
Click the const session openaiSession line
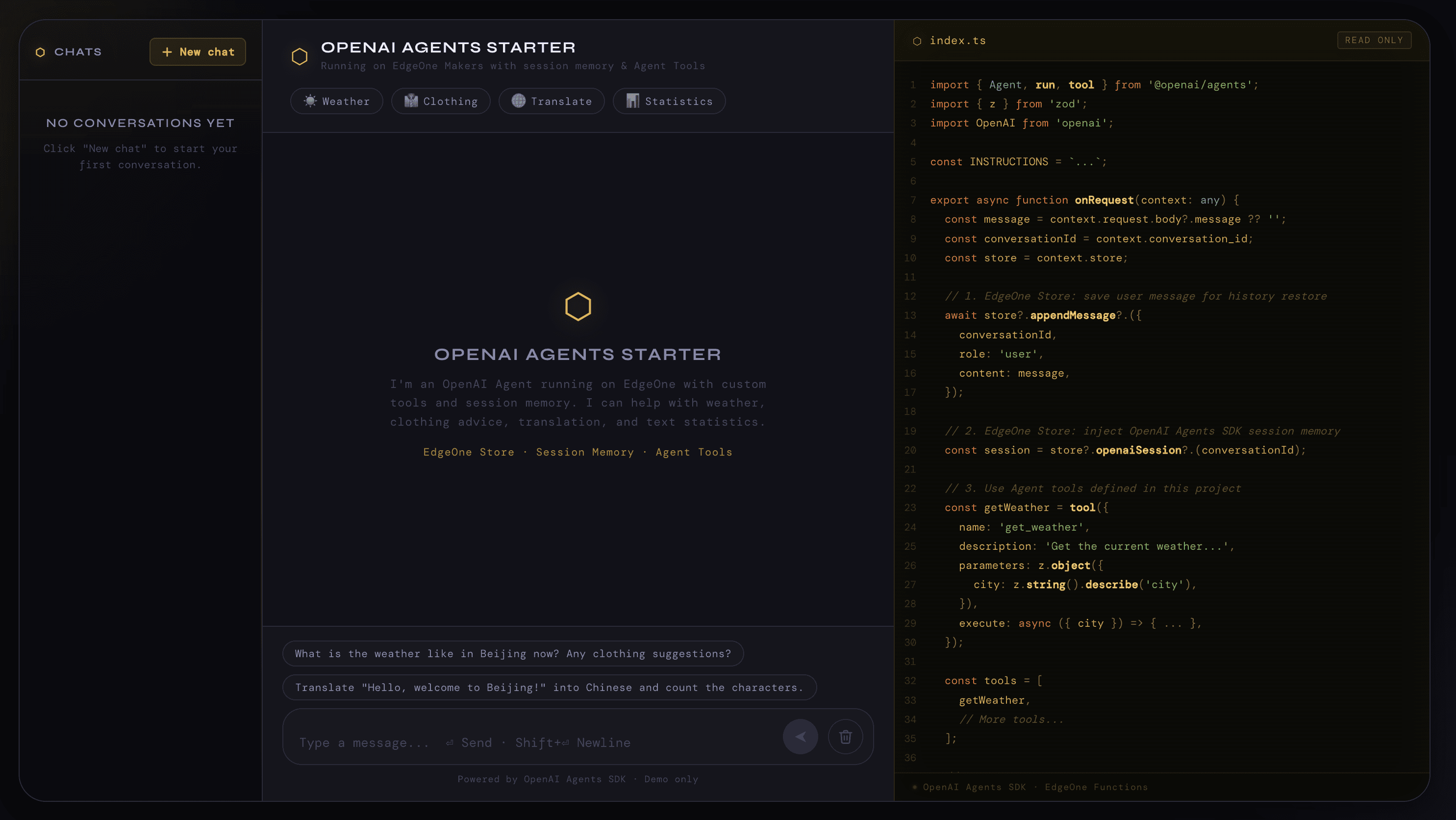pos(1126,450)
